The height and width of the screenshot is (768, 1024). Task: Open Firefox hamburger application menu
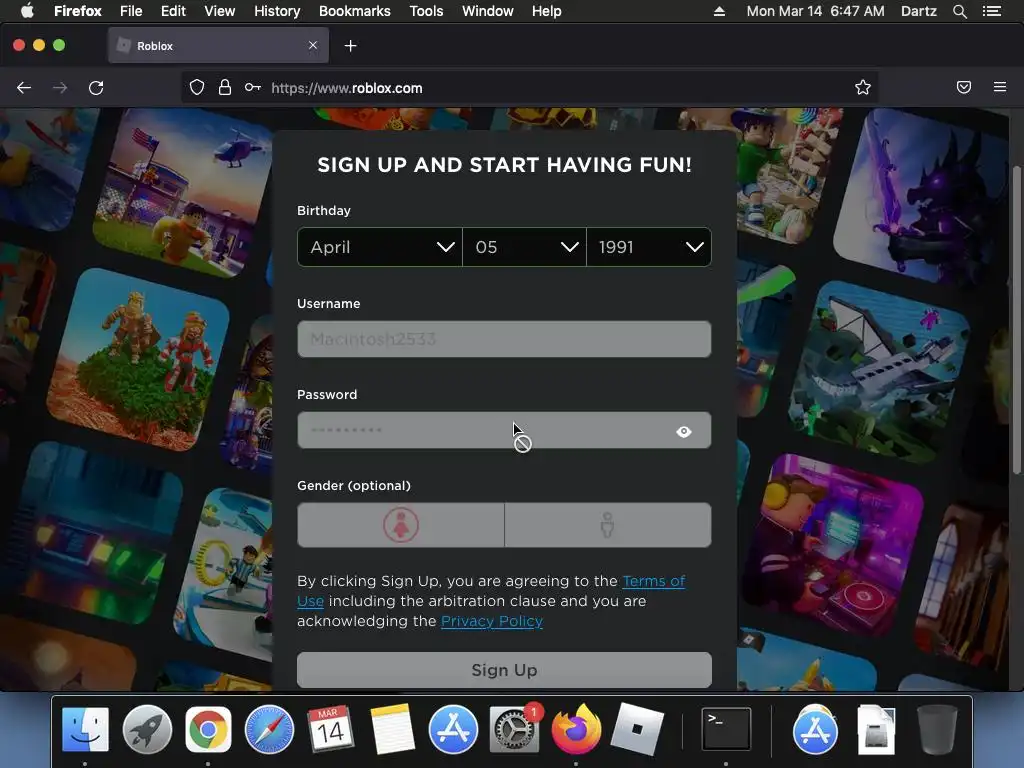[1000, 87]
